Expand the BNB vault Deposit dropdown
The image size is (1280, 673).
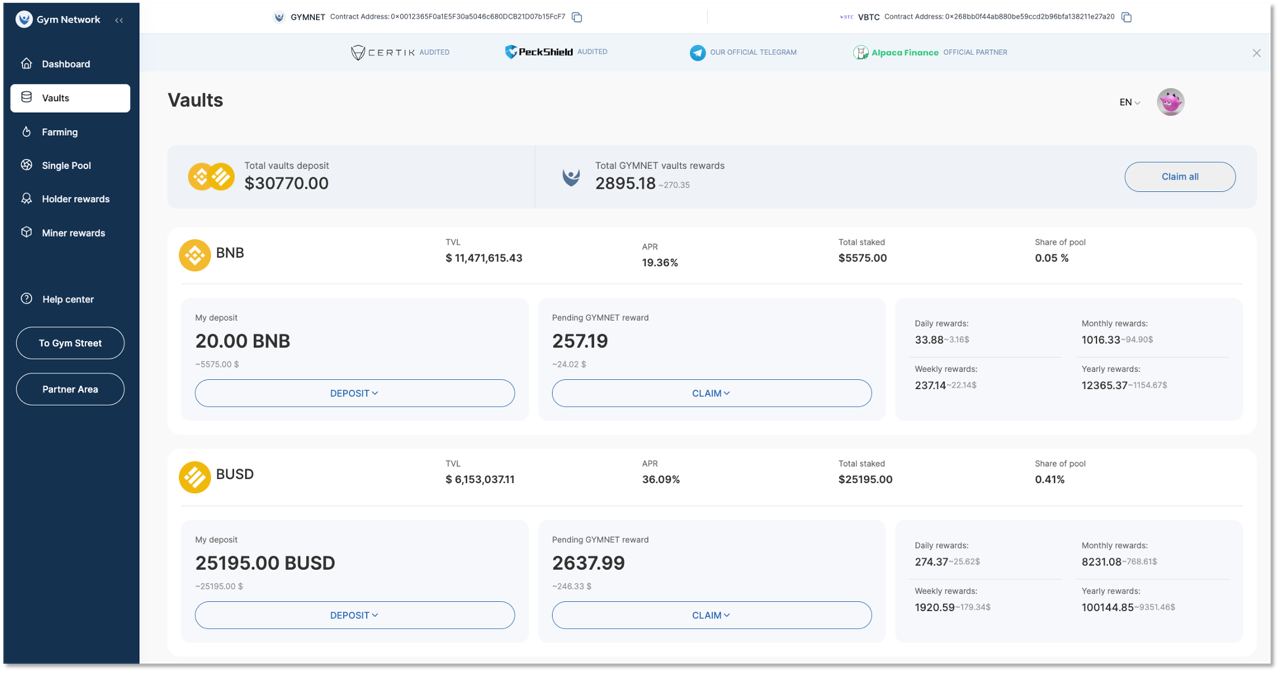click(x=354, y=393)
